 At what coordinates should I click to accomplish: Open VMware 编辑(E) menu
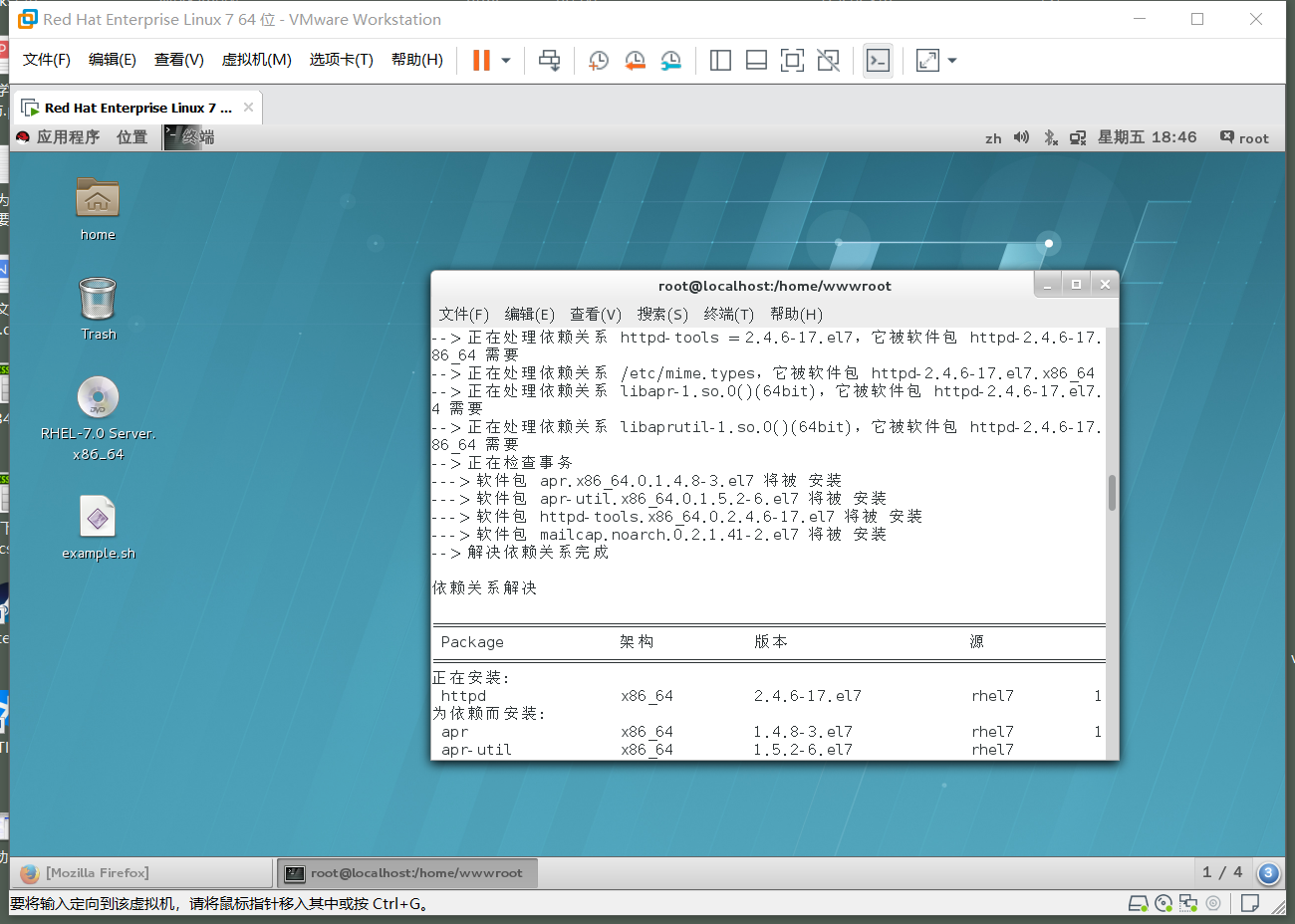(113, 60)
